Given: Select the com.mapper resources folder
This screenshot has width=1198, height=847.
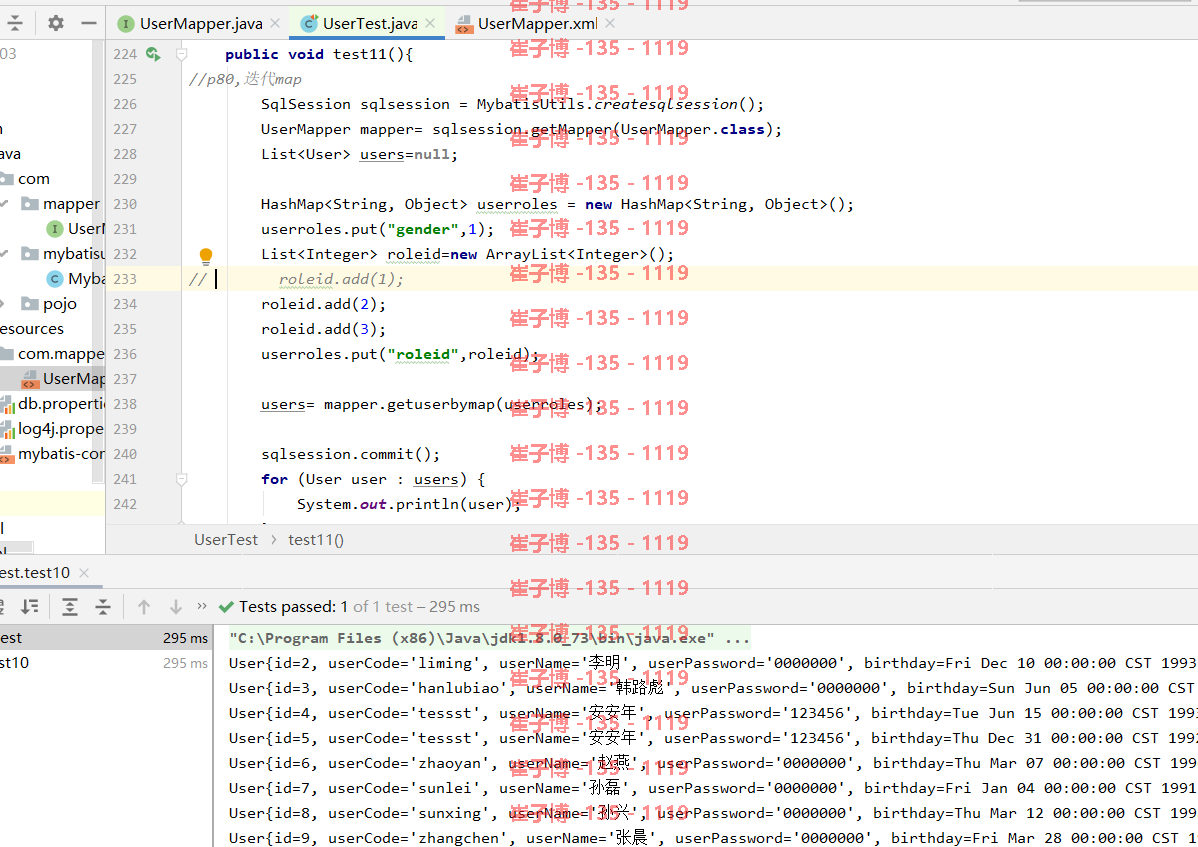Looking at the screenshot, I should click(52, 354).
